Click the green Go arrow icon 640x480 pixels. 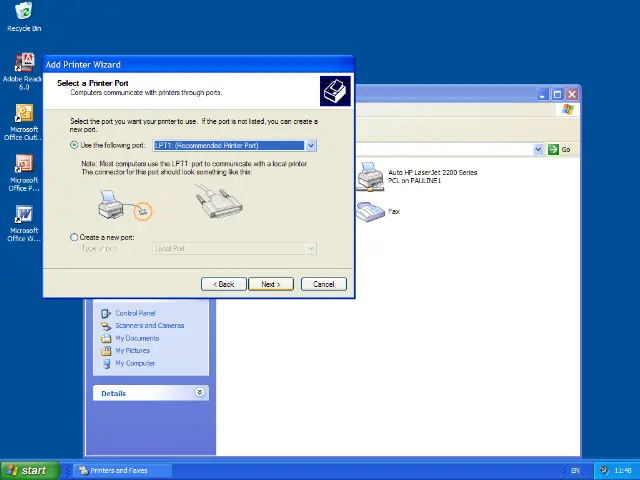tap(553, 149)
